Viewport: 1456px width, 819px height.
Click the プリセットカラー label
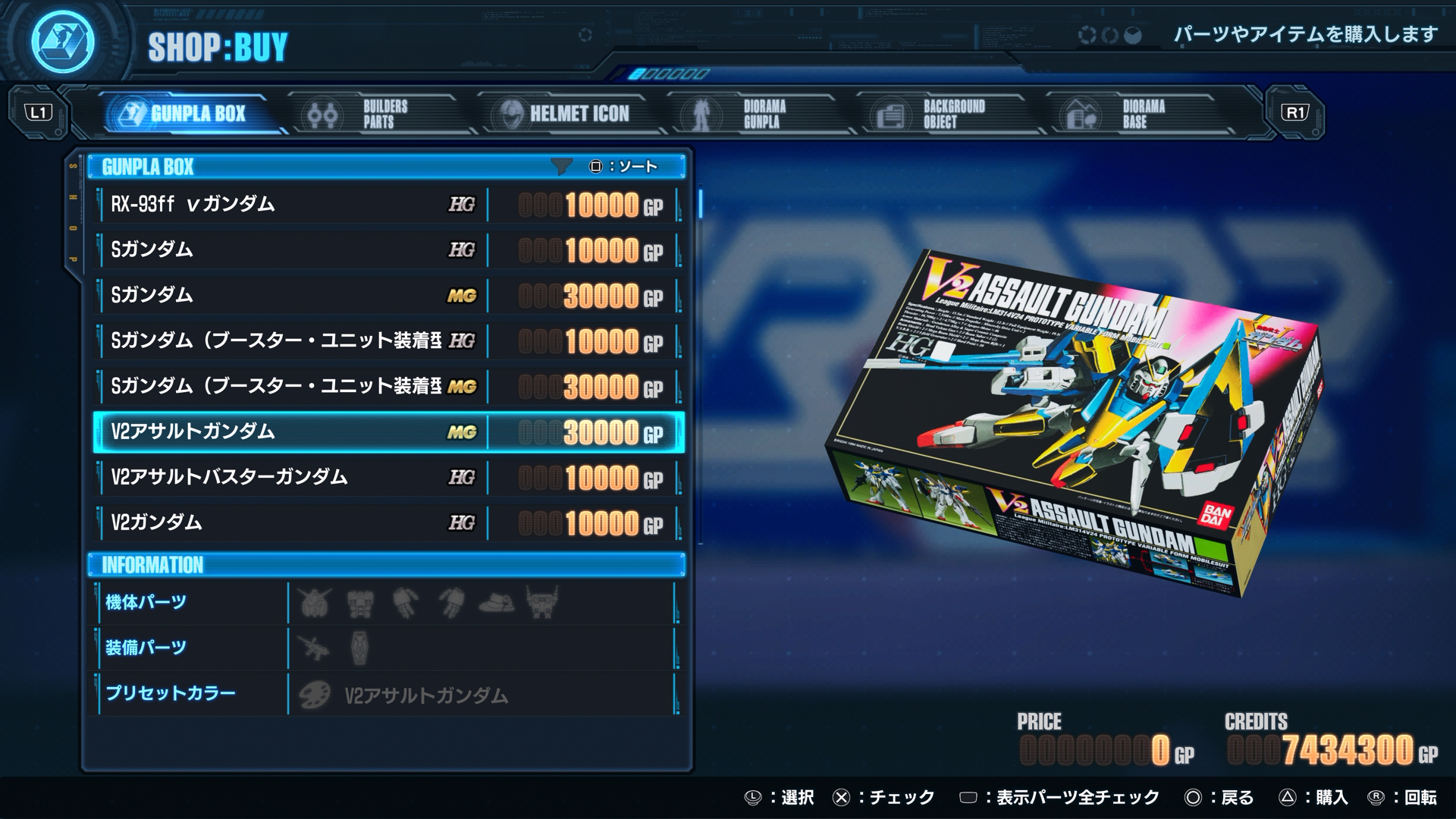pyautogui.click(x=171, y=694)
